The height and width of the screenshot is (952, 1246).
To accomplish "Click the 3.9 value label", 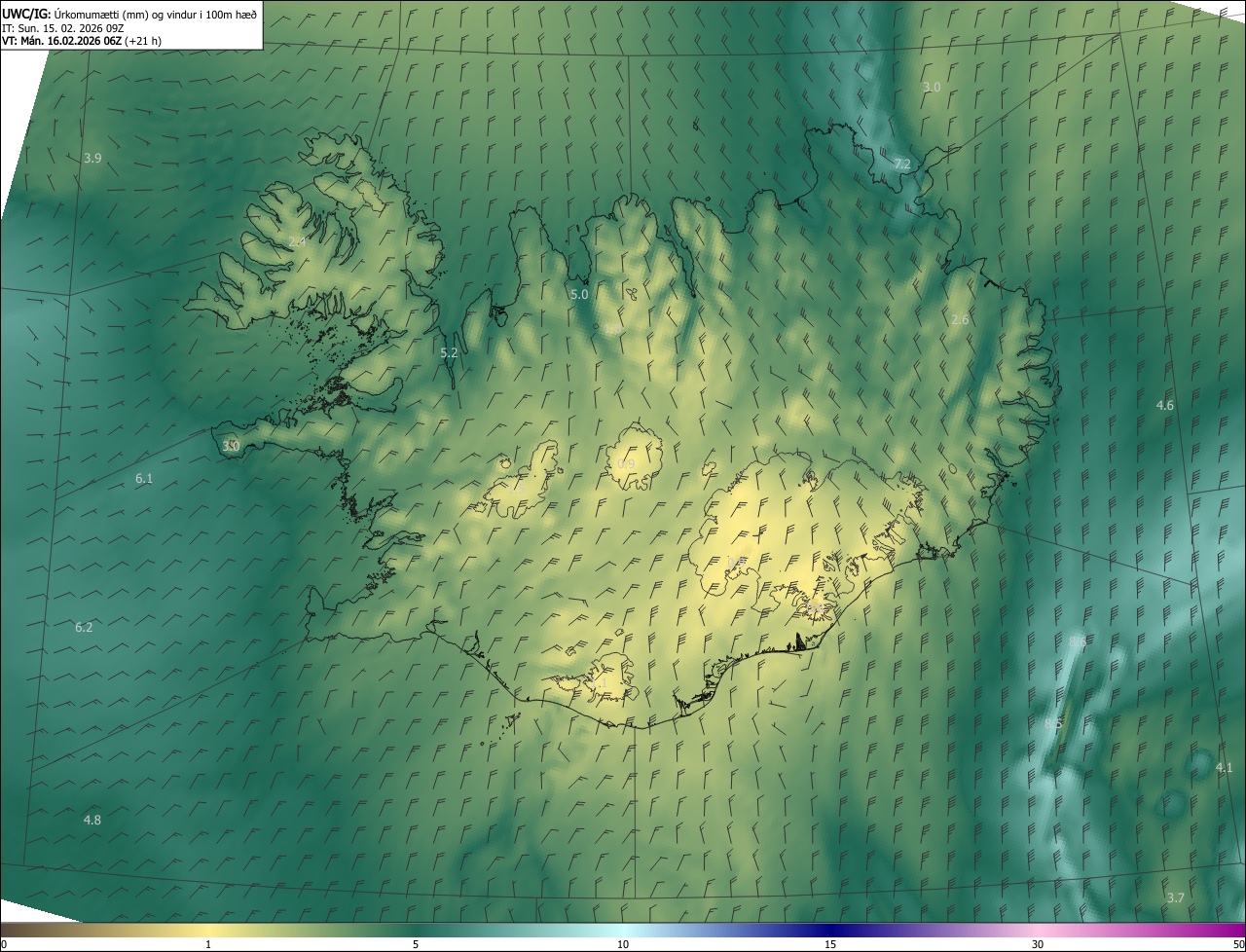I will pyautogui.click(x=92, y=158).
